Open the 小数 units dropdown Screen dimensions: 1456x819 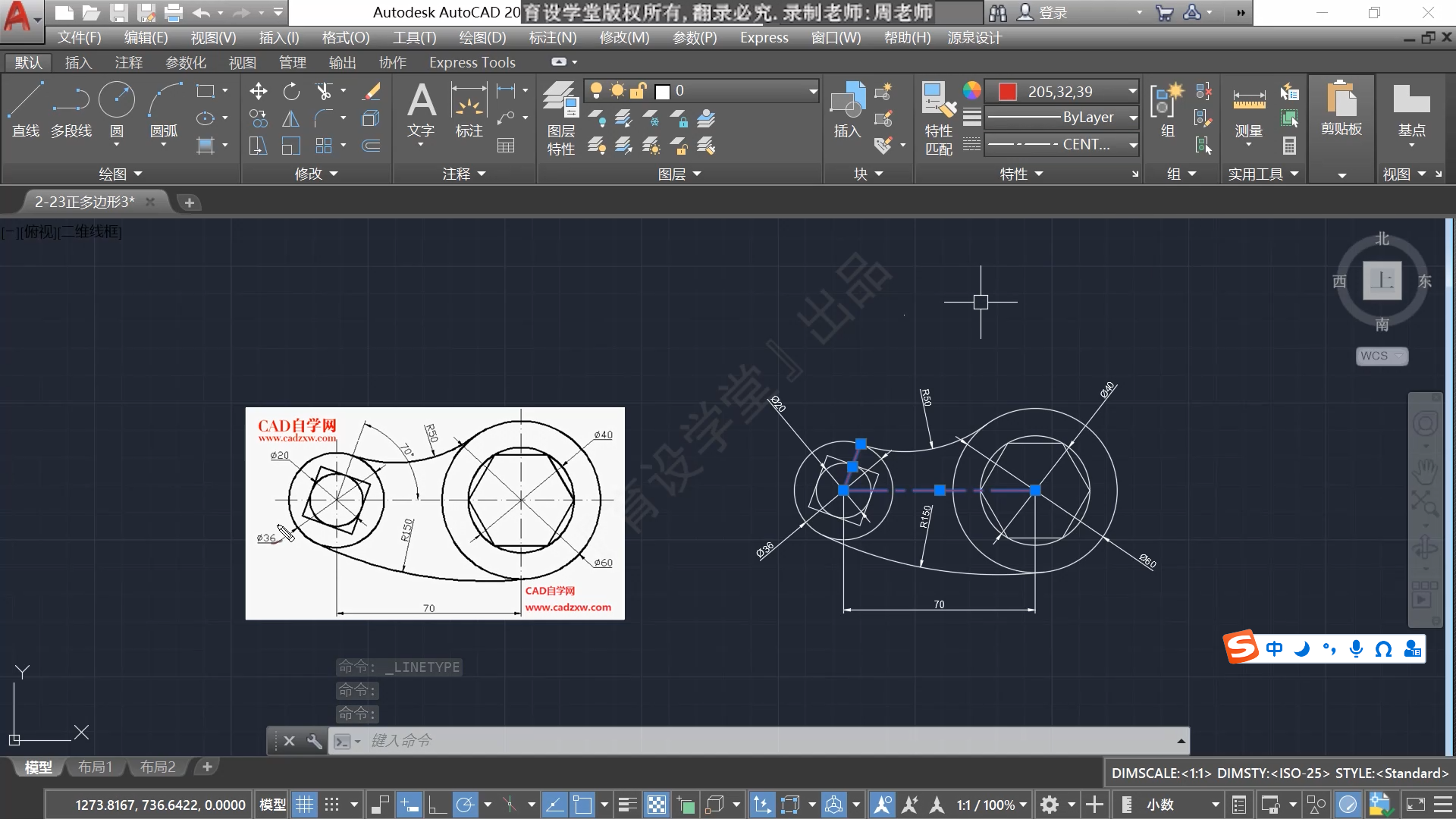1182,805
